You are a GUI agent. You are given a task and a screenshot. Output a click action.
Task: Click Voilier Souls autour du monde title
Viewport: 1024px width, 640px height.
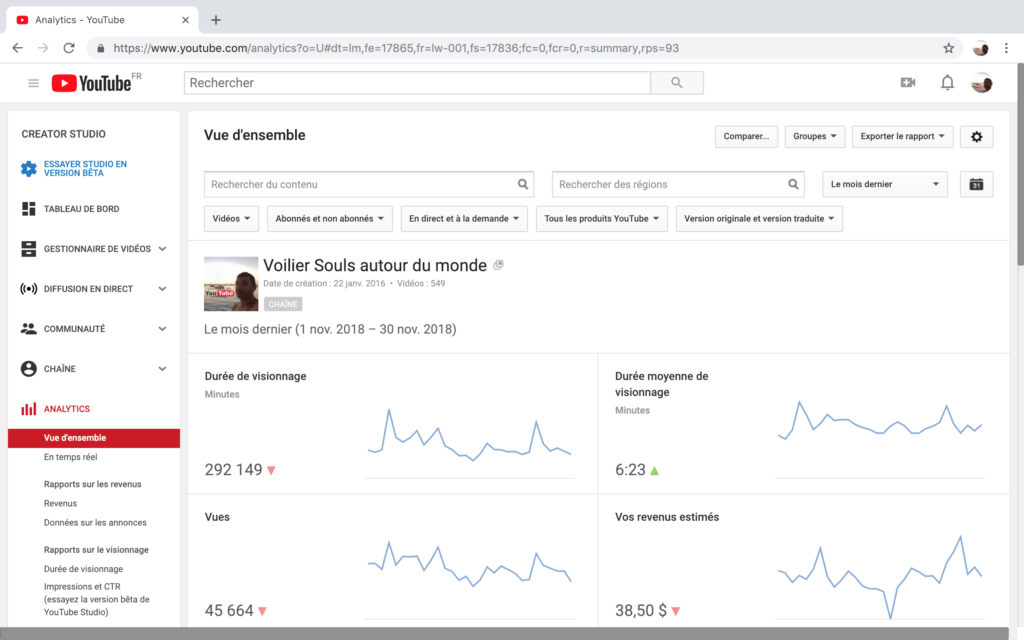pyautogui.click(x=375, y=265)
